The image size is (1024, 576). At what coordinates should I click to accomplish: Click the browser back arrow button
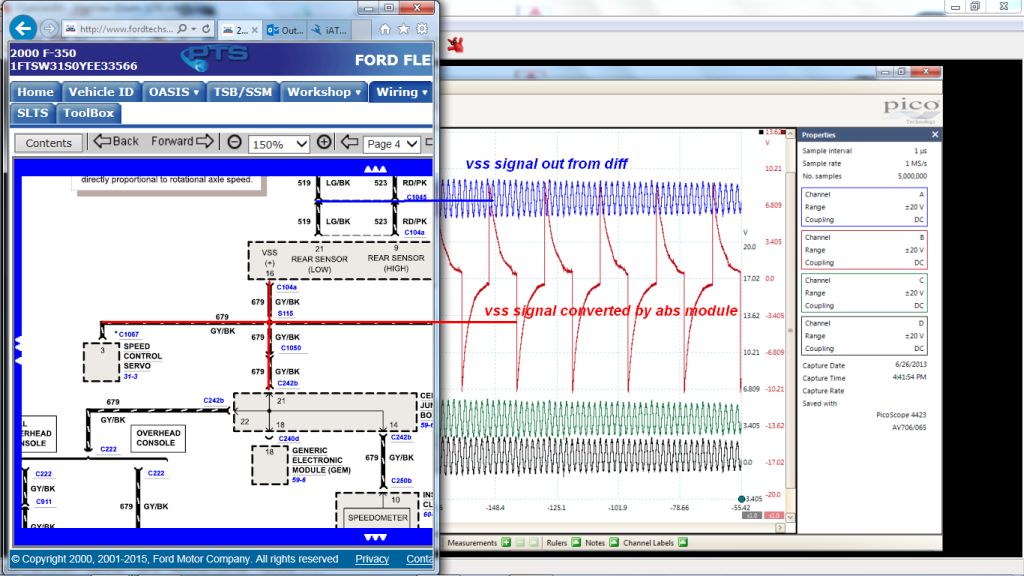tap(23, 28)
